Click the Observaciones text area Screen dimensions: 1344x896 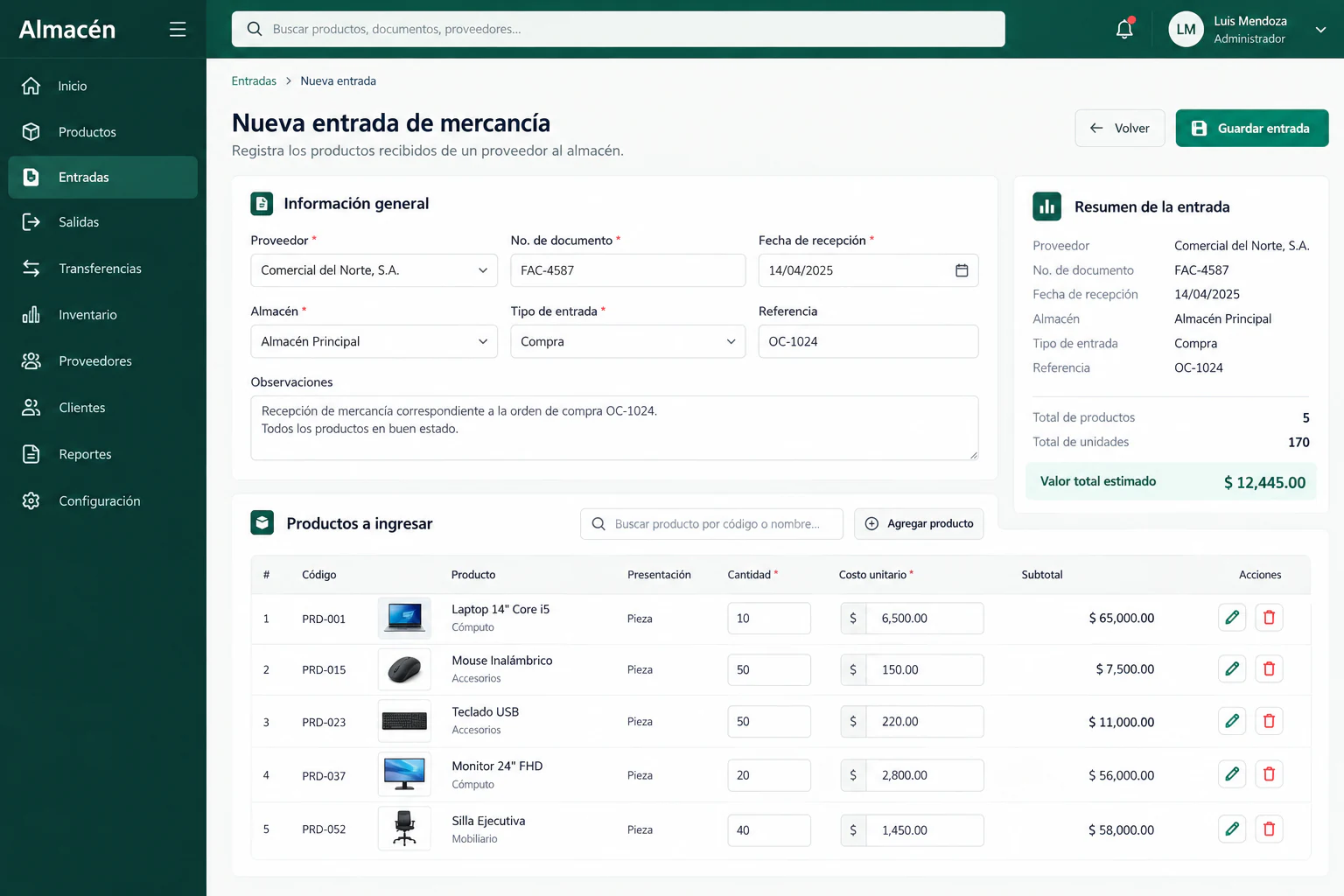click(614, 428)
